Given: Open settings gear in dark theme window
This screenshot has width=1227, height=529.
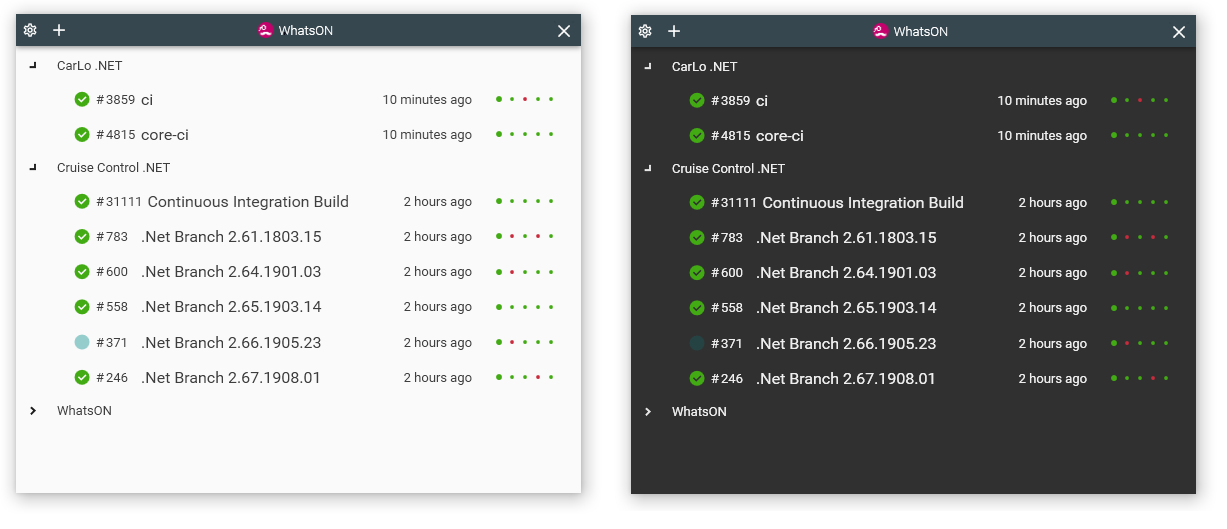Looking at the screenshot, I should 645,31.
